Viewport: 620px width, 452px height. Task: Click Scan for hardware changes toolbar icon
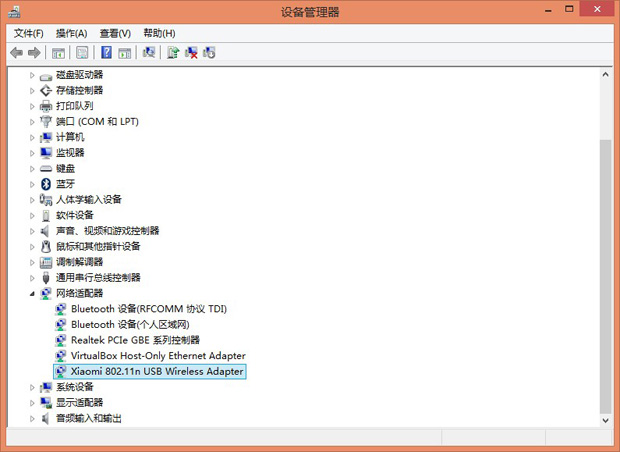pyautogui.click(x=149, y=52)
